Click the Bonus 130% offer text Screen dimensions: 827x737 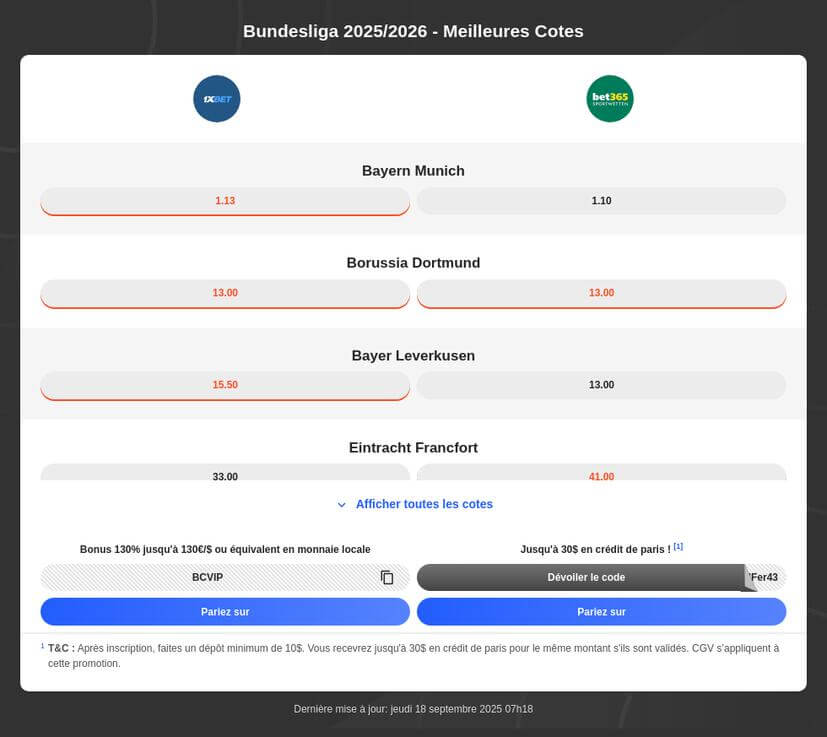coord(225,549)
